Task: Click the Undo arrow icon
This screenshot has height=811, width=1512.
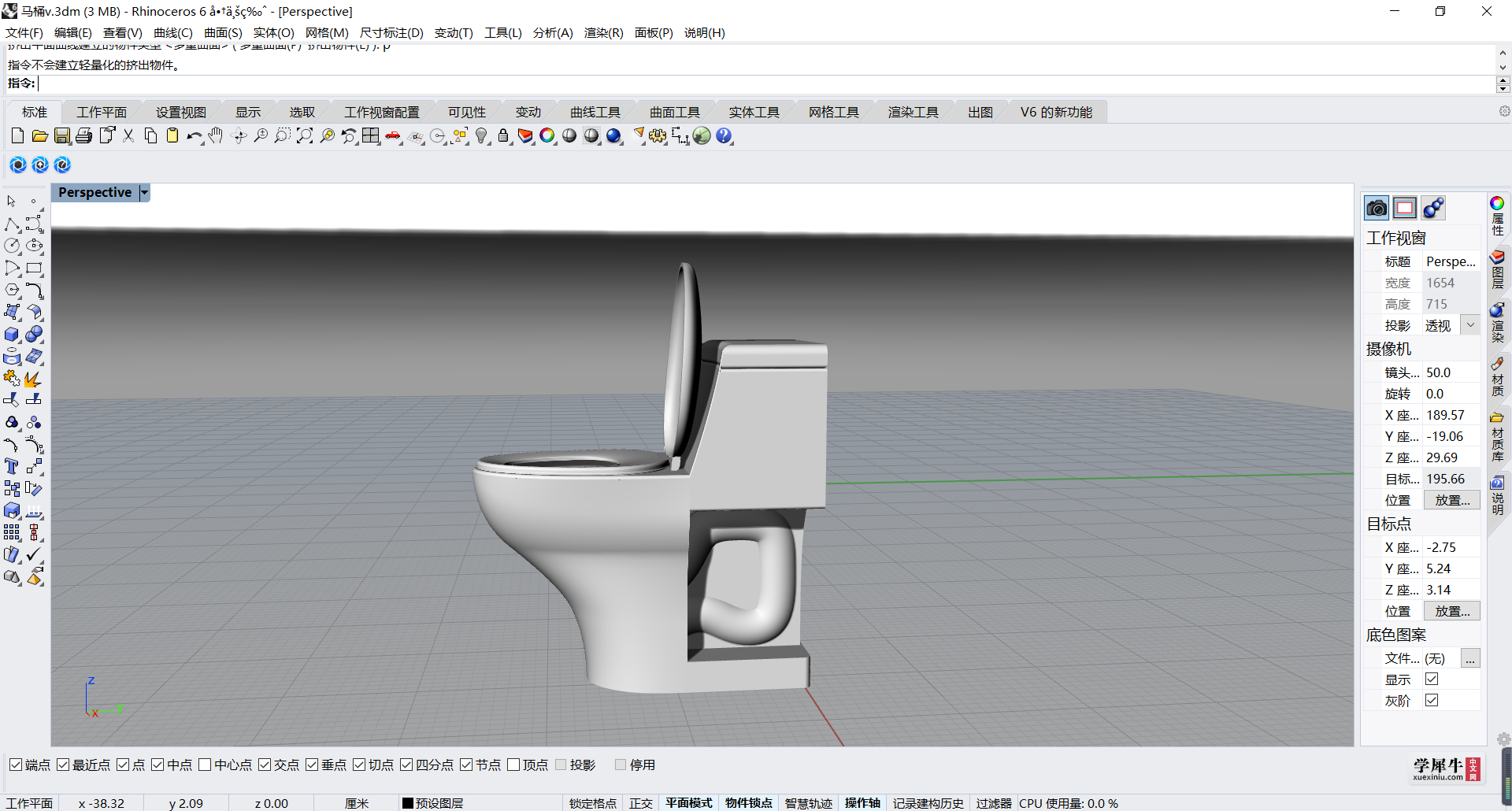Action: click(194, 136)
